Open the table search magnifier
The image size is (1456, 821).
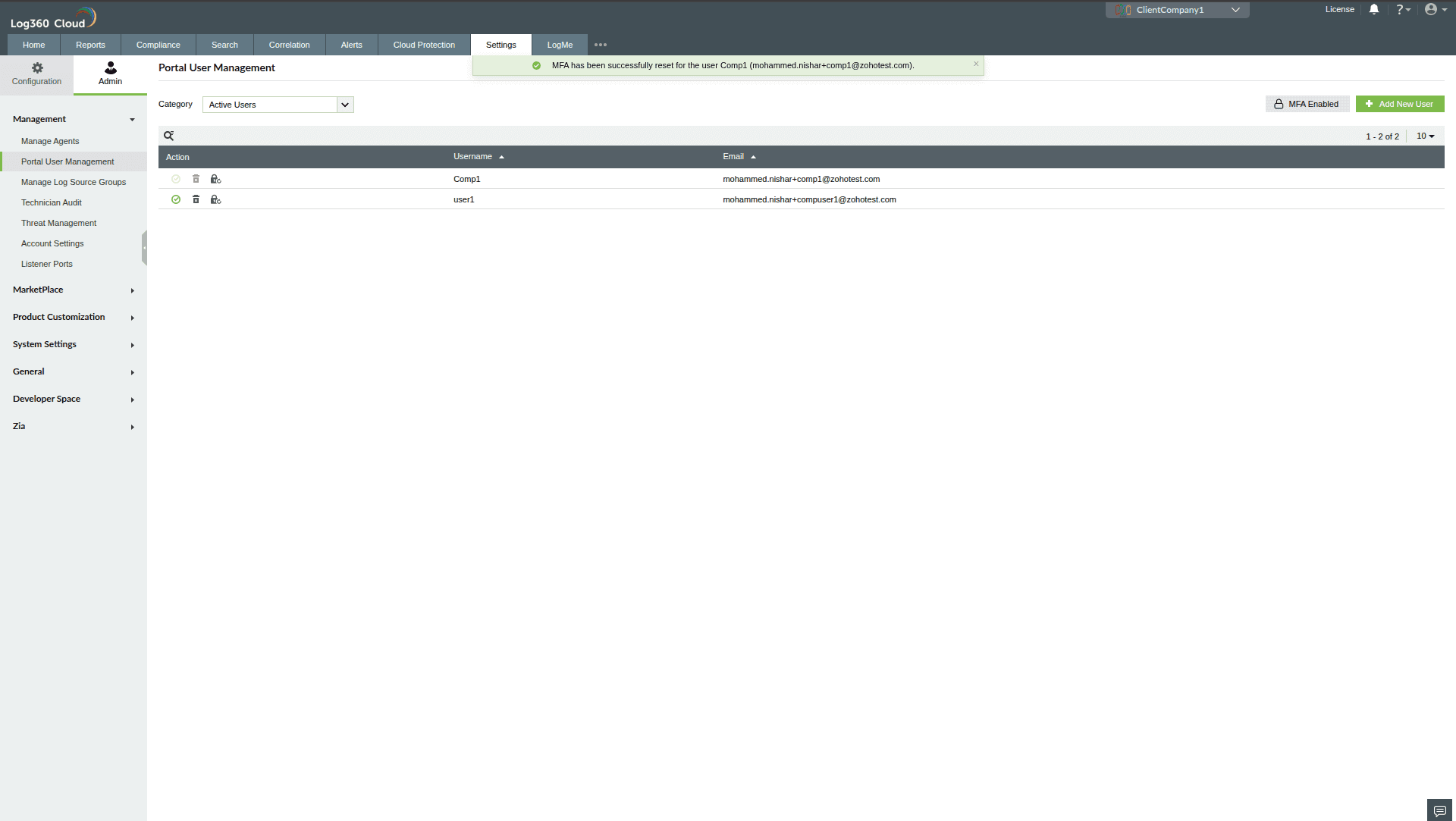168,135
